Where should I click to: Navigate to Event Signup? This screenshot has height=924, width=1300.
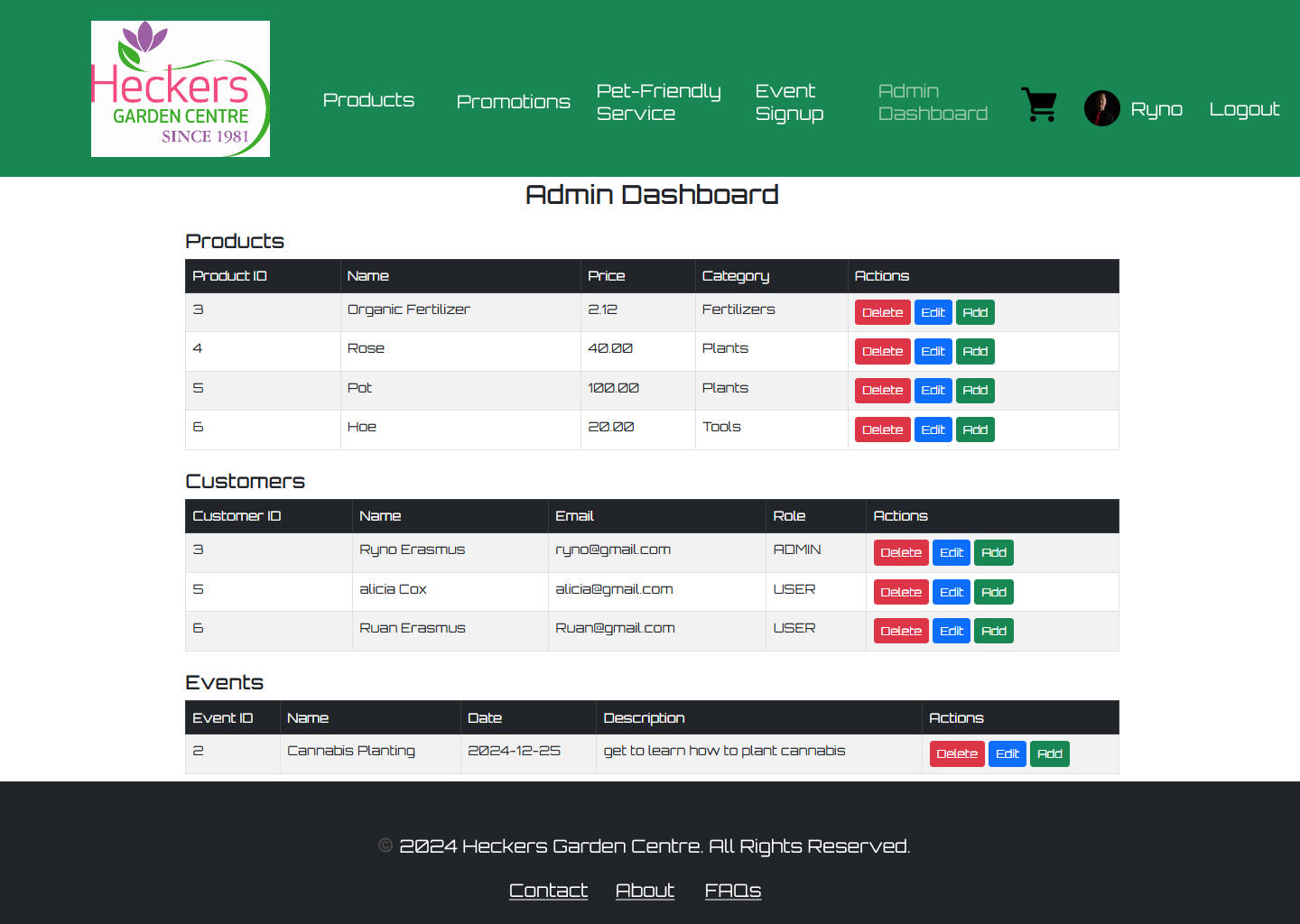(789, 102)
